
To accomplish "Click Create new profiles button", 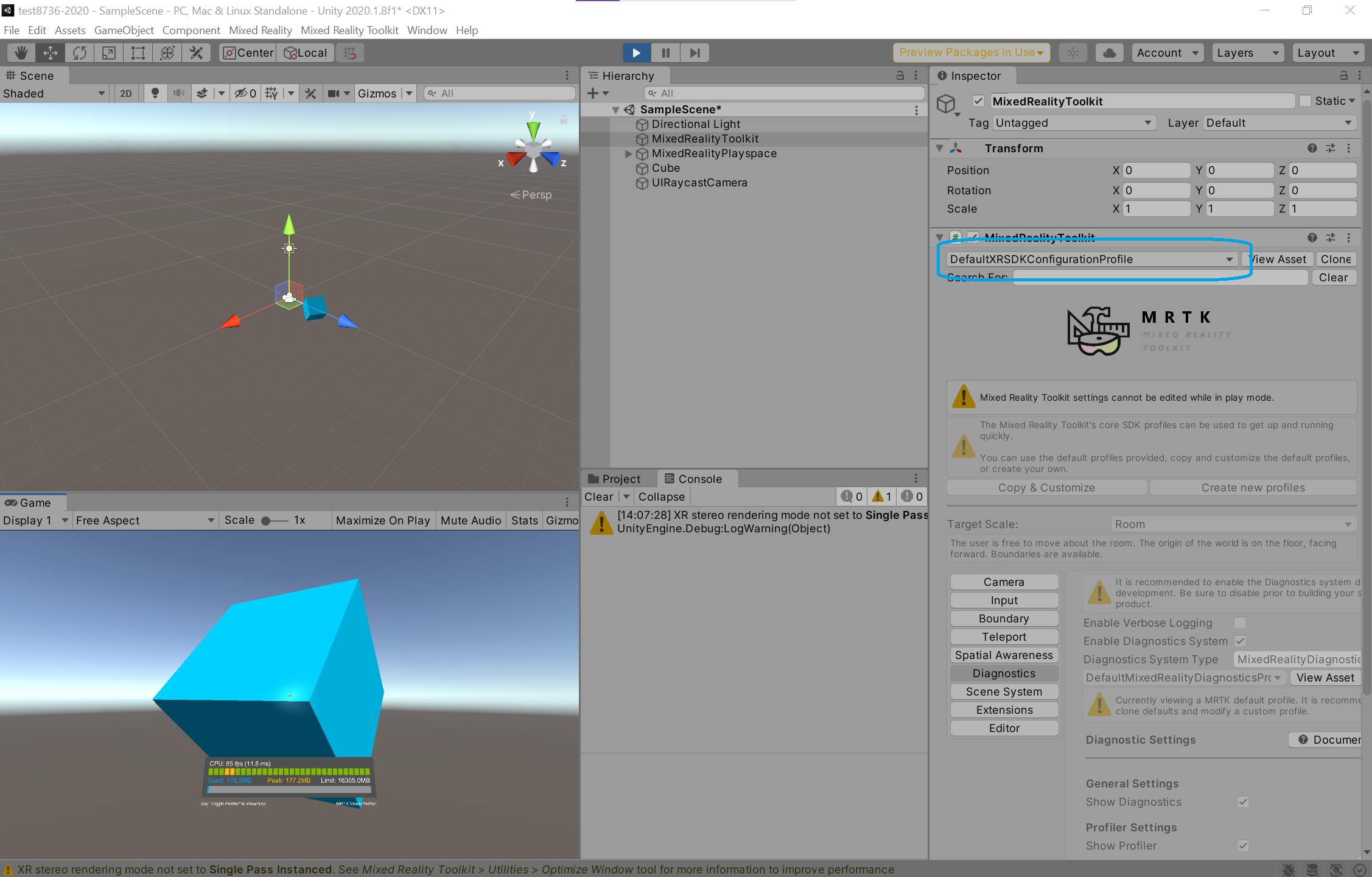I will [x=1253, y=488].
